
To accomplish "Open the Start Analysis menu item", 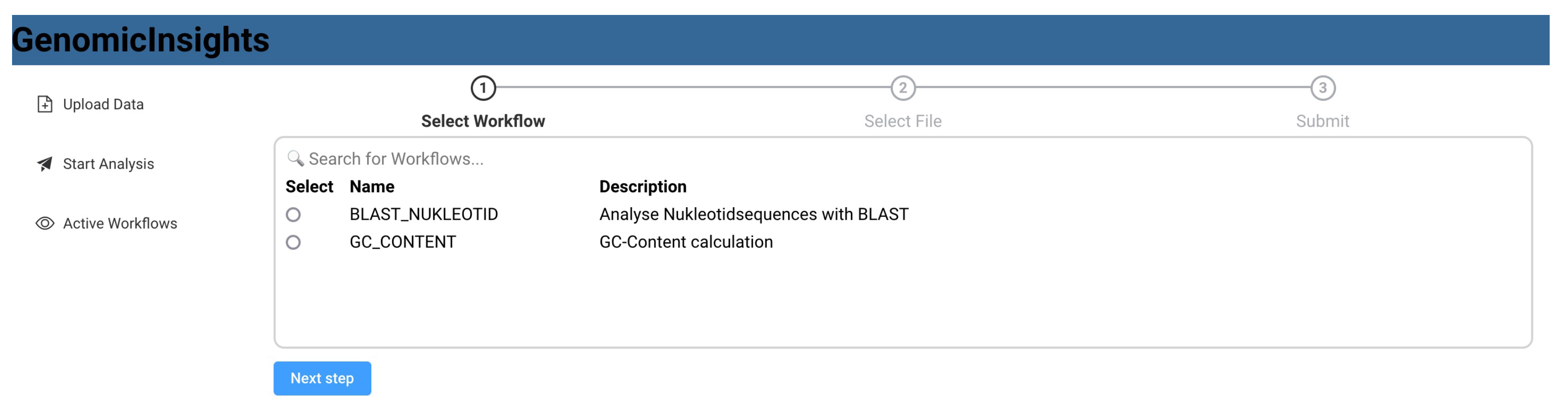I will (109, 164).
